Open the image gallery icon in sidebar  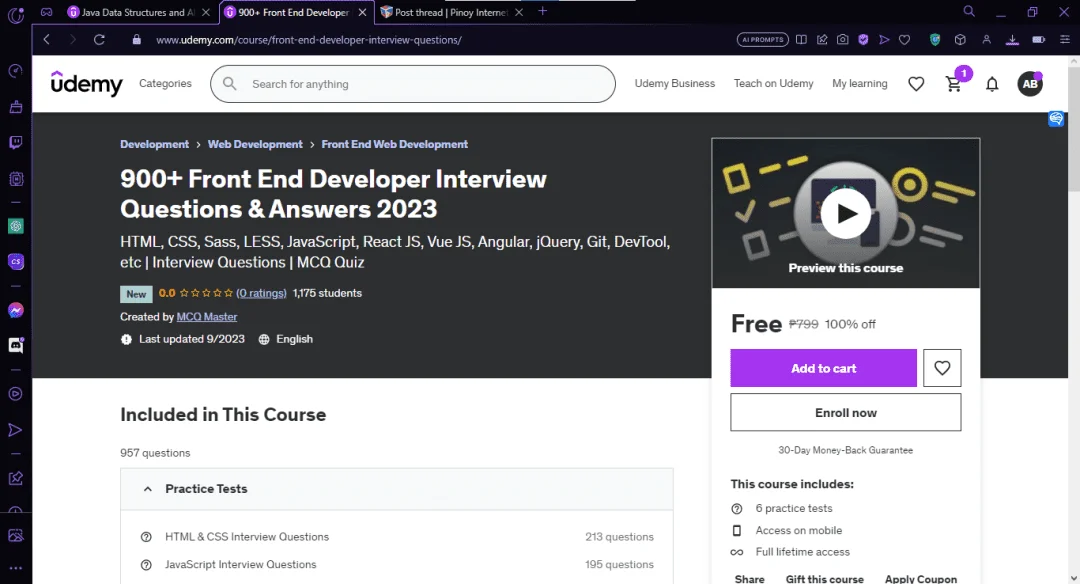coord(15,535)
